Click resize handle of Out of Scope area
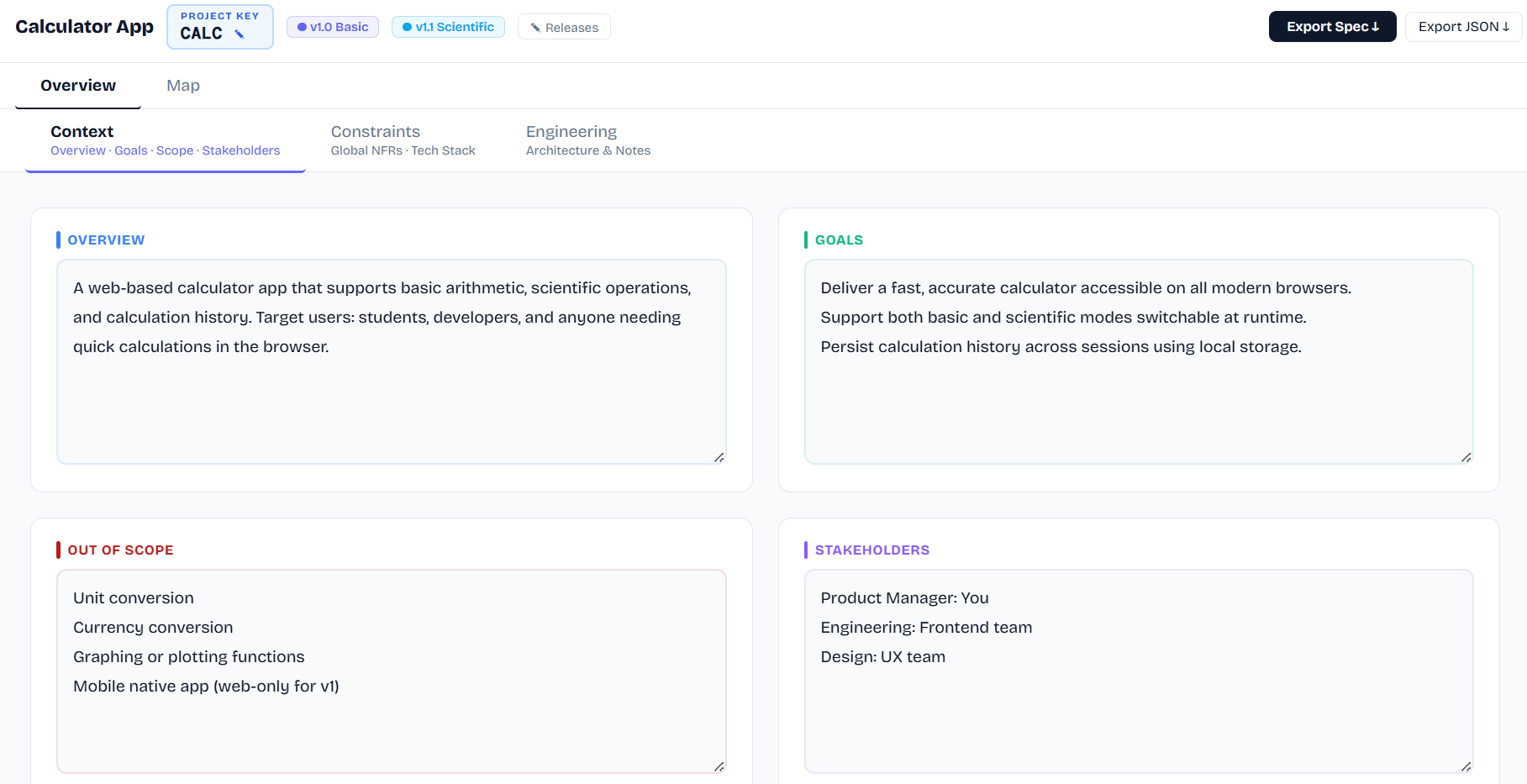The width and height of the screenshot is (1527, 784). tap(719, 766)
